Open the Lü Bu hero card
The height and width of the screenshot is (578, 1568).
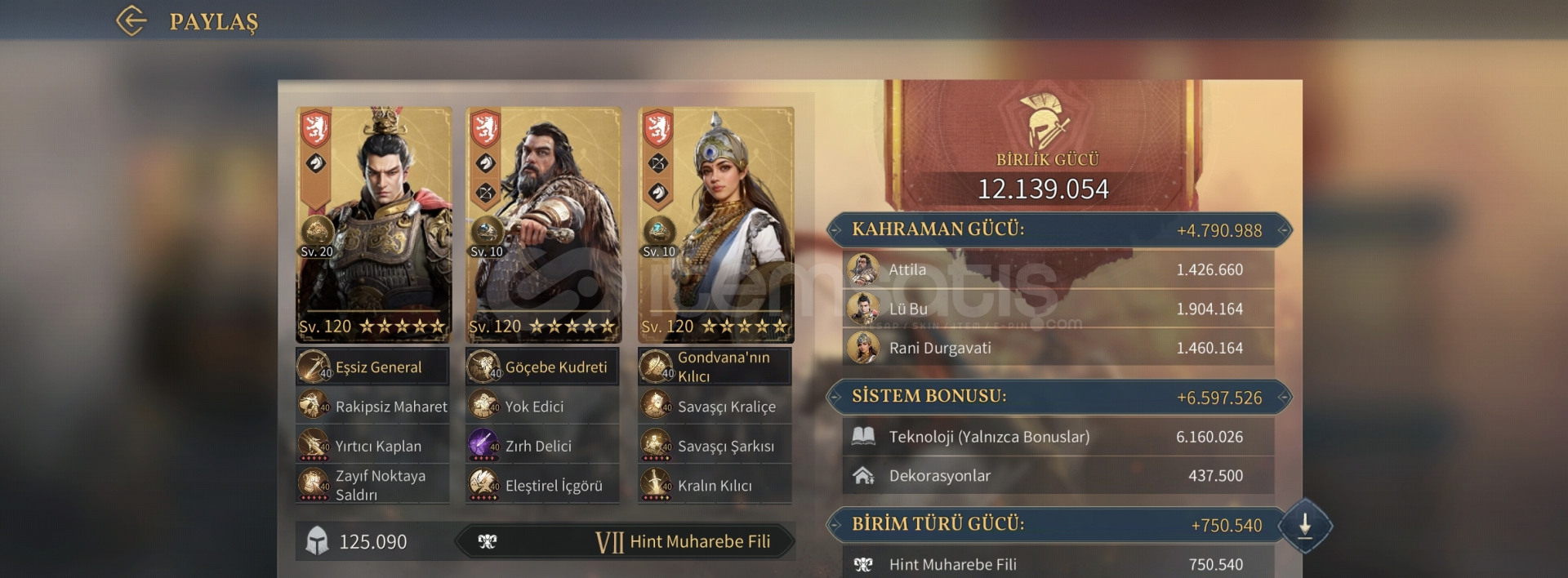[x=373, y=225]
